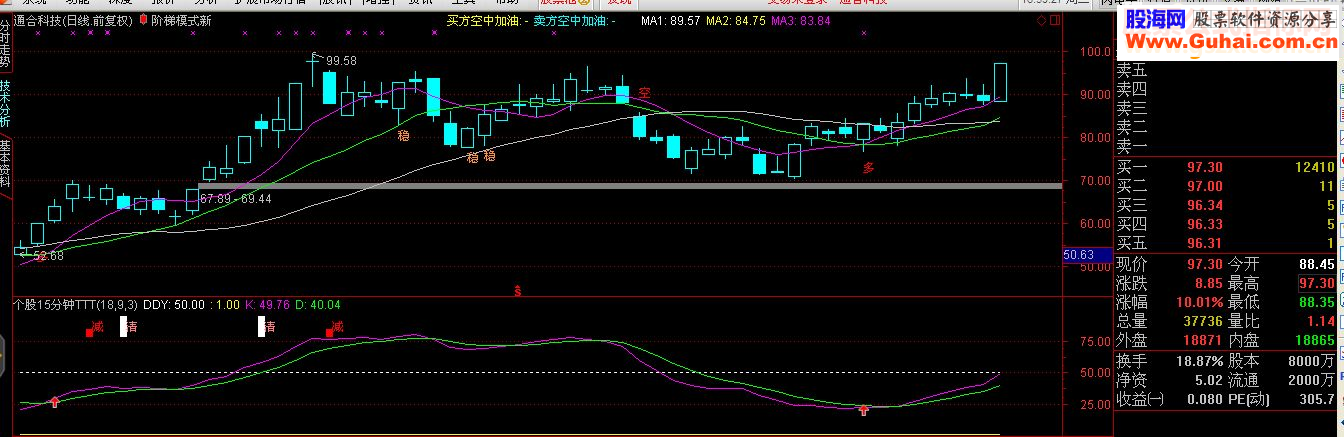Viewport: 1344px width, 437px height.
Task: Click the 卖四 order book row
Action: pyautogui.click(x=1228, y=90)
